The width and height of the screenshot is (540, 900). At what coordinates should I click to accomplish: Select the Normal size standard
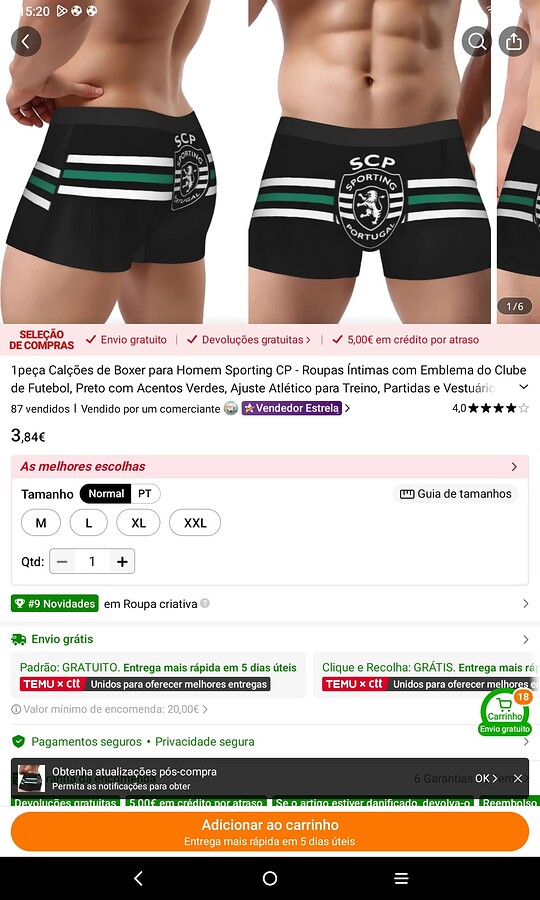pos(106,494)
